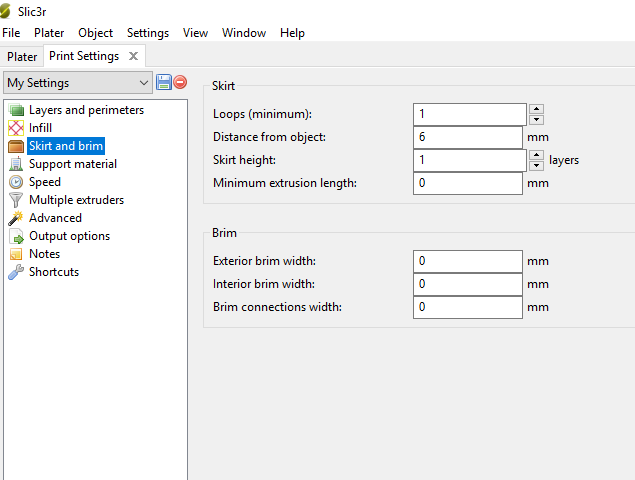This screenshot has width=635, height=480.
Task: Open the Plater menu
Action: click(x=49, y=33)
